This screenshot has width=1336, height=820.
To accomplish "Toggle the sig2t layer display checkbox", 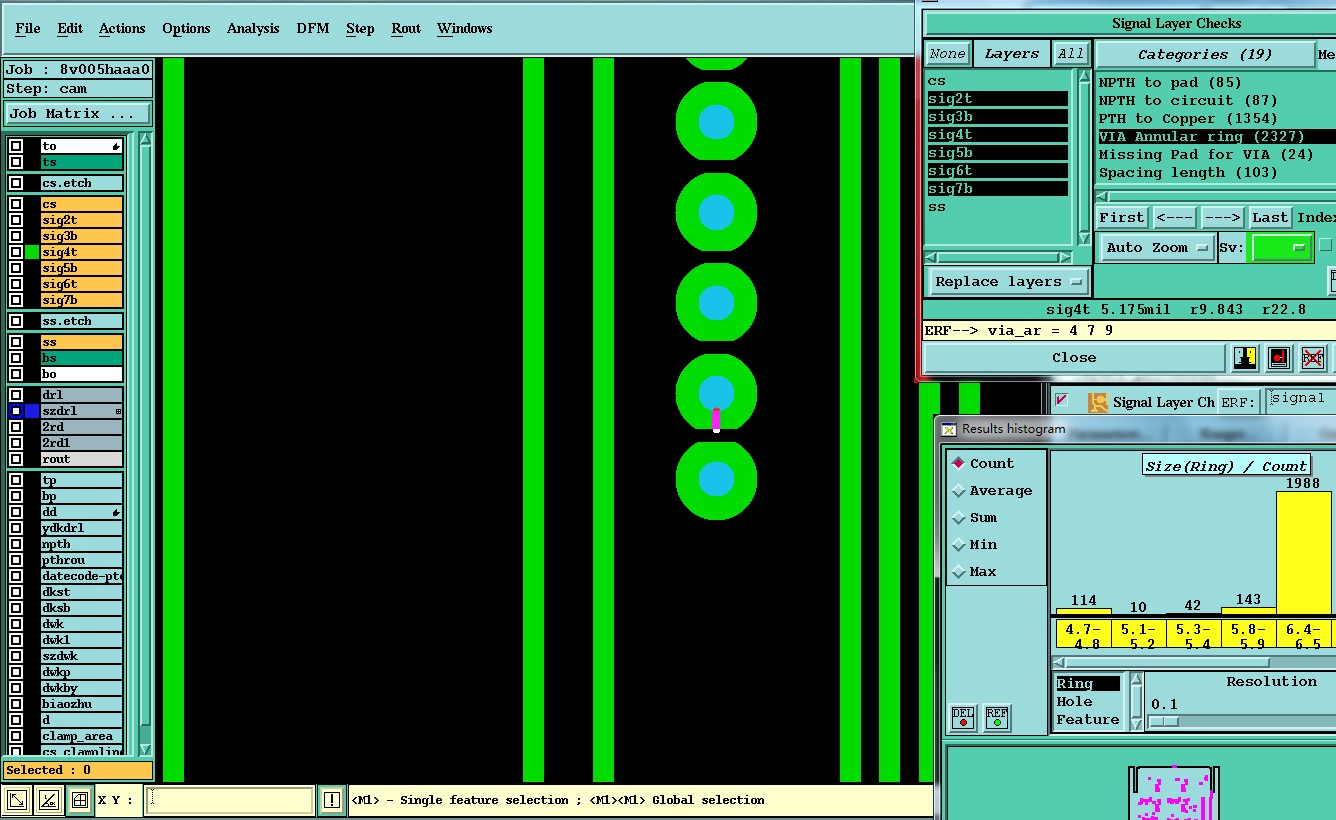I will (16, 220).
